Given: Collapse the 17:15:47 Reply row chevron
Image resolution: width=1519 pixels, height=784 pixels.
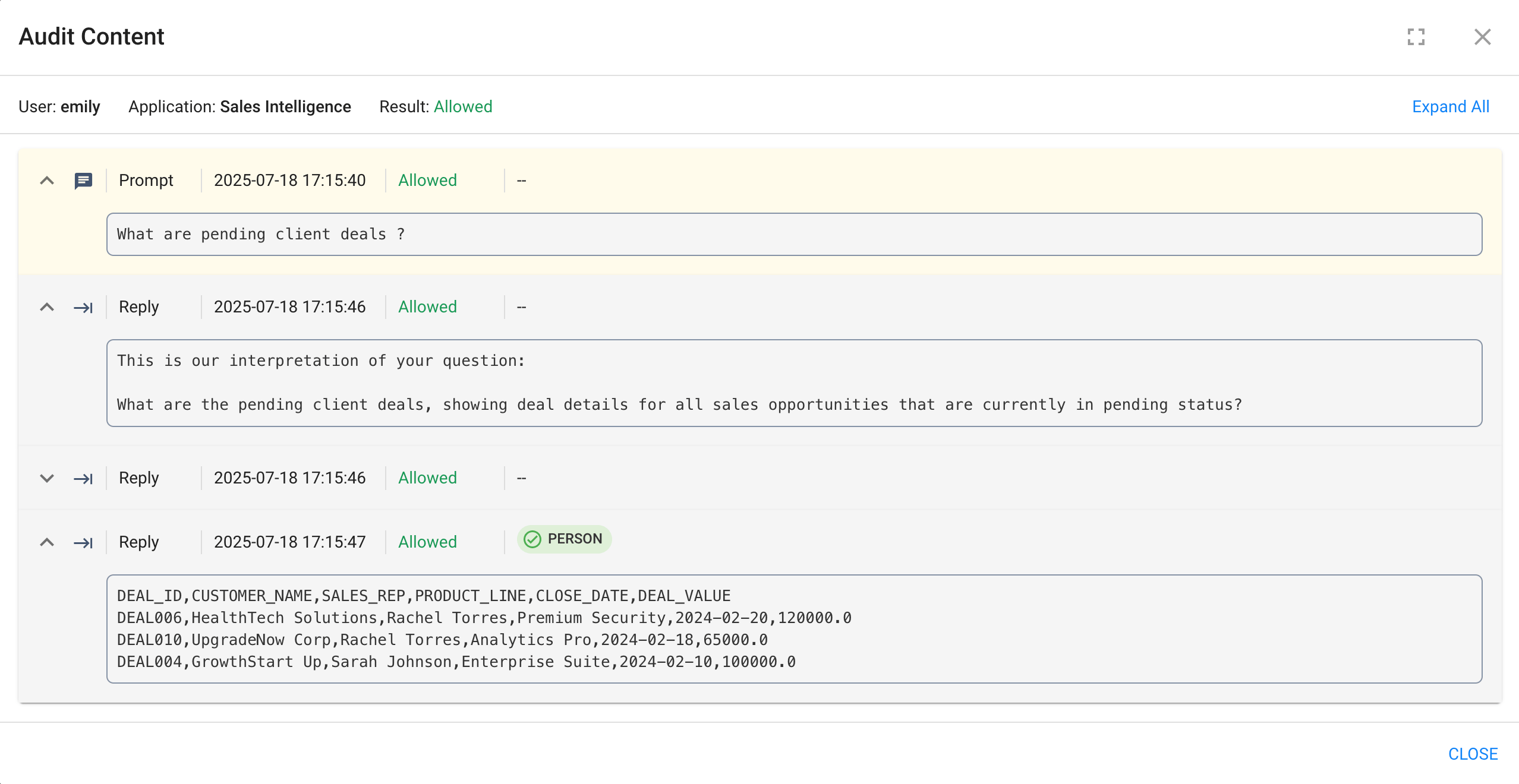Looking at the screenshot, I should [47, 542].
